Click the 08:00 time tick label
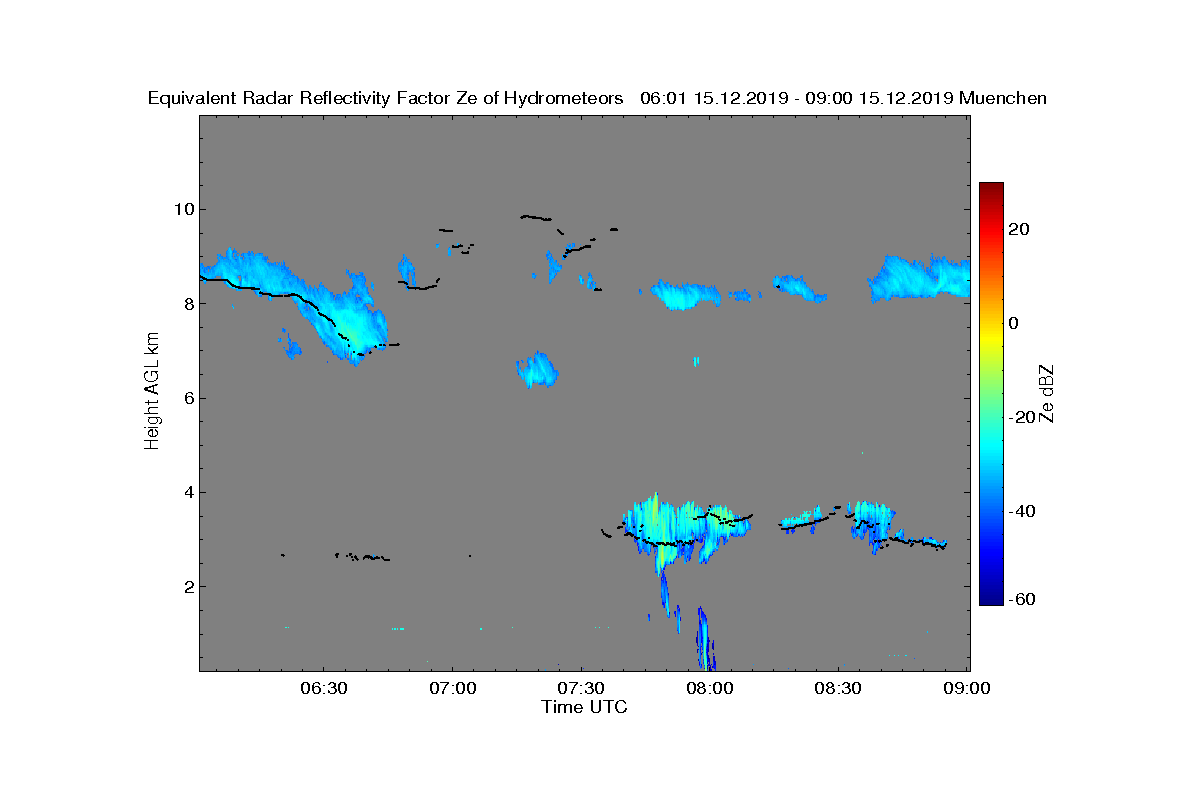 tap(710, 689)
